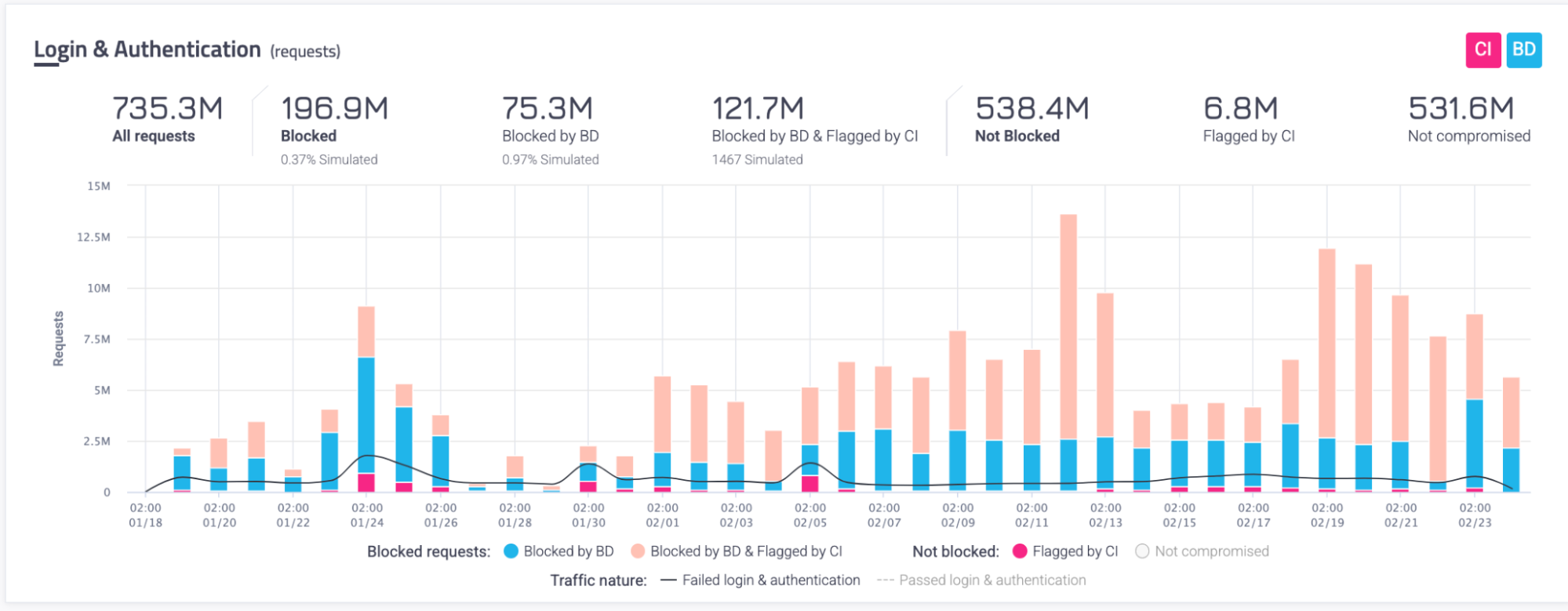1568x611 pixels.
Task: Toggle Flagged by CI legend series
Action: (1065, 551)
